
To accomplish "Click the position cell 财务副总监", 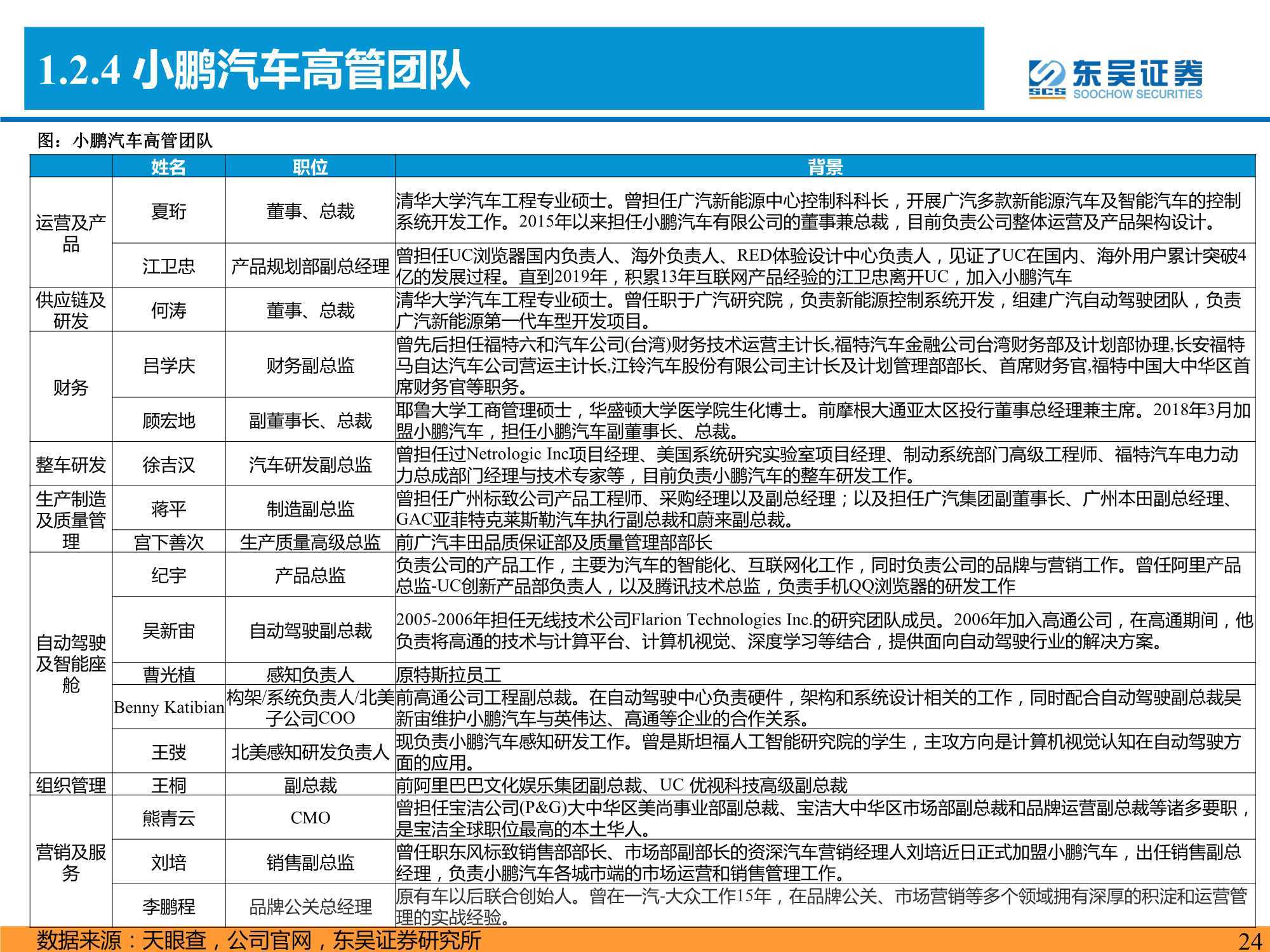I will pos(310,365).
